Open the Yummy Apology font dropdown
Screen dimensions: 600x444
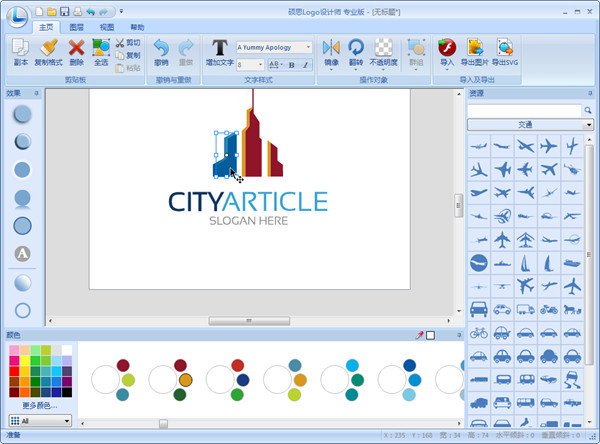(308, 47)
